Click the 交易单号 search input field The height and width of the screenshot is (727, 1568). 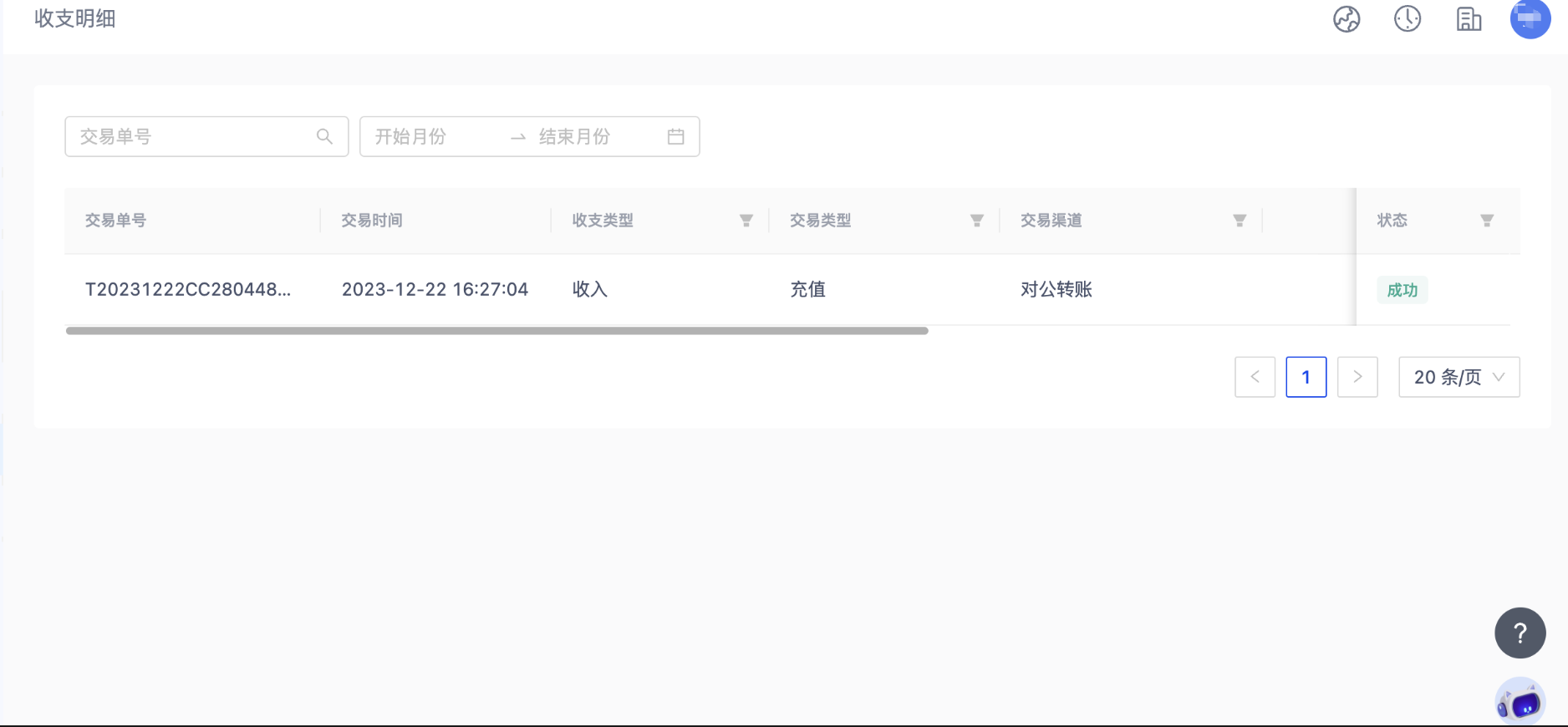[x=192, y=136]
